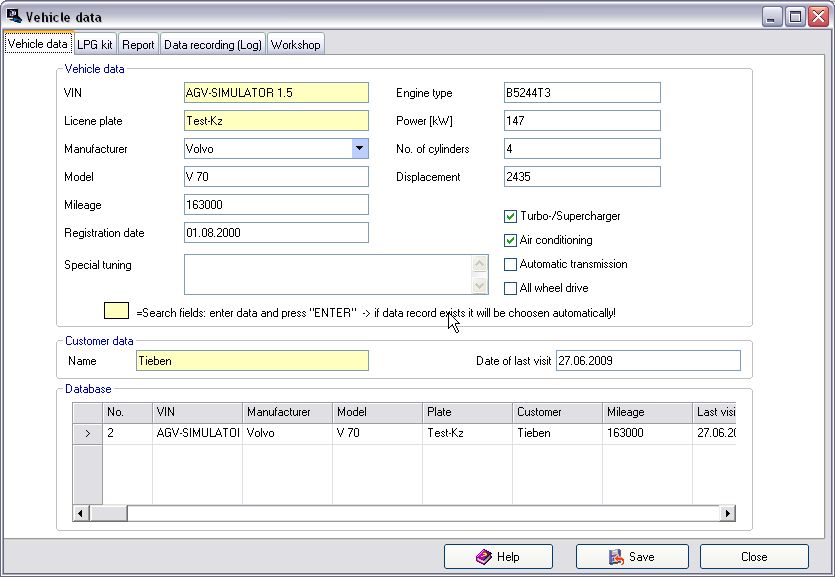This screenshot has height=577, width=835.
Task: Open the Data recording (Log) tab
Action: click(212, 45)
